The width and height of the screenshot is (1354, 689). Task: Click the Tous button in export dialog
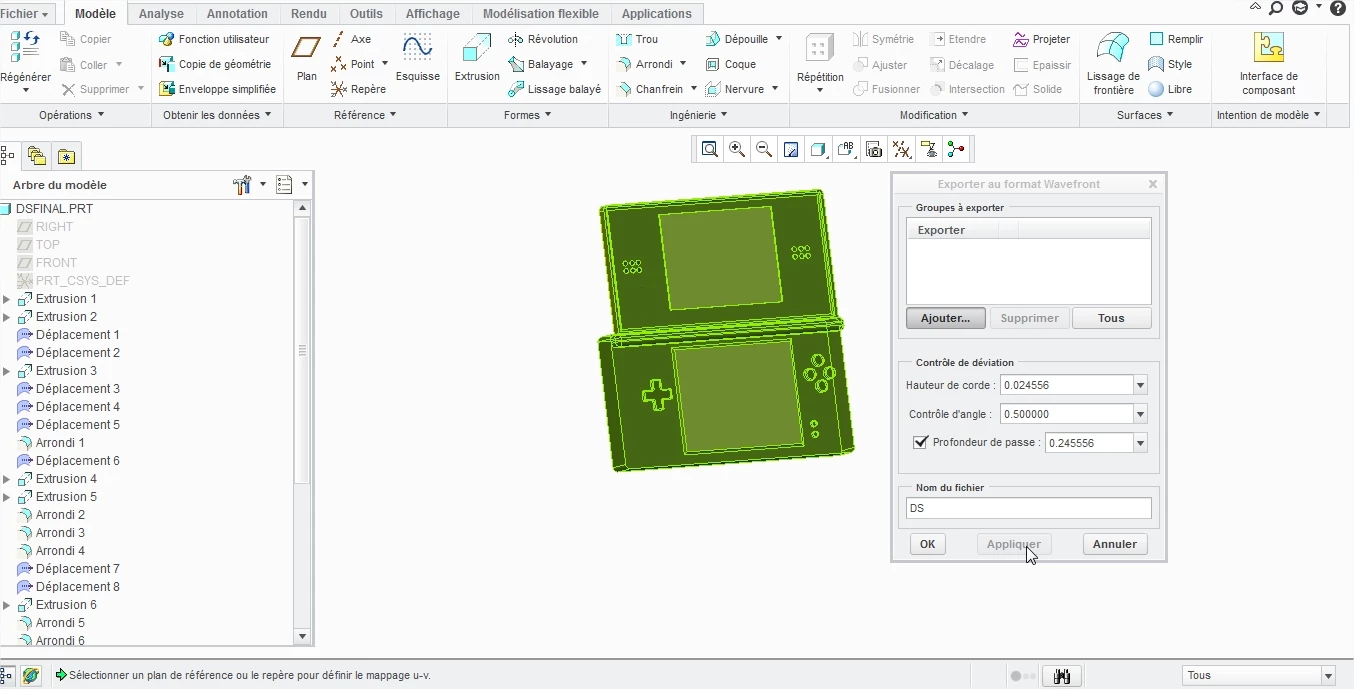[x=1111, y=318]
